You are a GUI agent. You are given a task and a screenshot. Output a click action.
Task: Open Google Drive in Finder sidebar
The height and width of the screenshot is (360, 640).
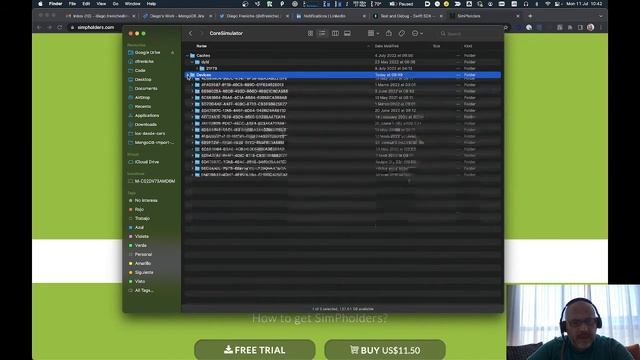[147, 53]
